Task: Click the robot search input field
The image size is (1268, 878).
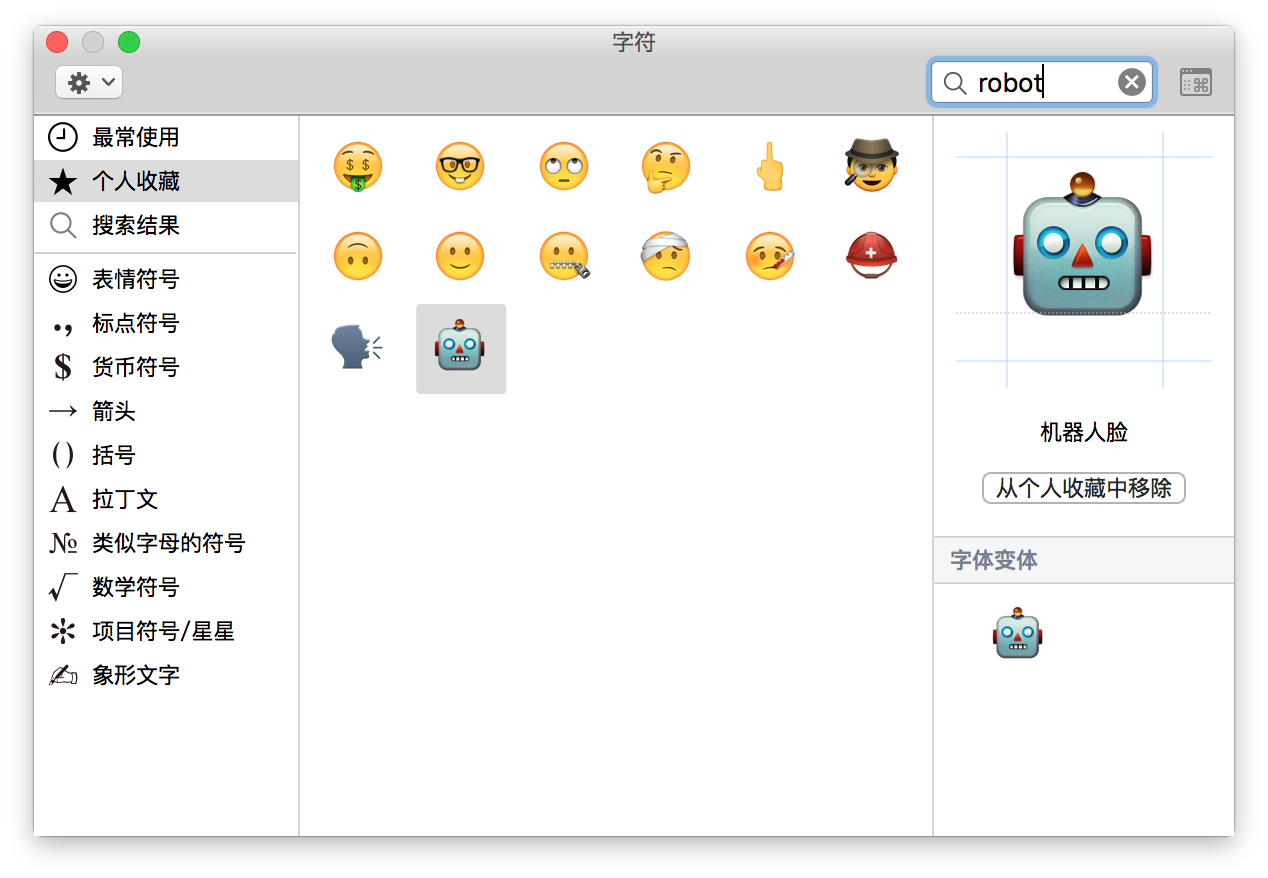Action: pos(1040,82)
